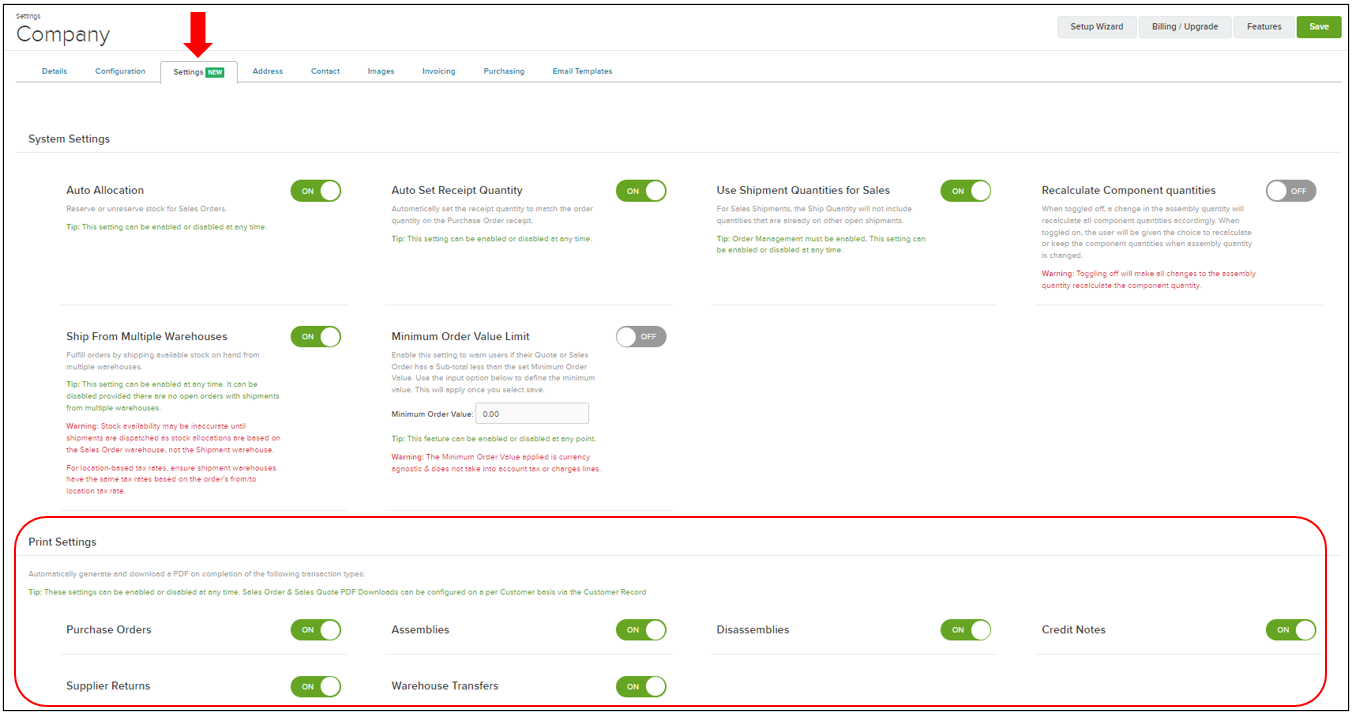
Task: Toggle Credit Notes print setting
Action: 1291,630
